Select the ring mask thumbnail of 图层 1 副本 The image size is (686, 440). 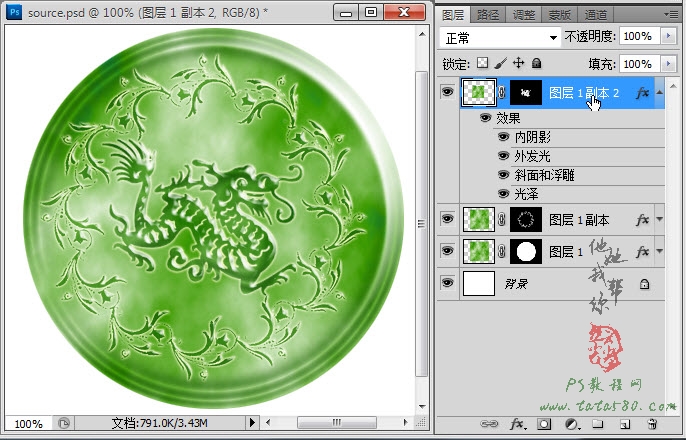click(526, 220)
